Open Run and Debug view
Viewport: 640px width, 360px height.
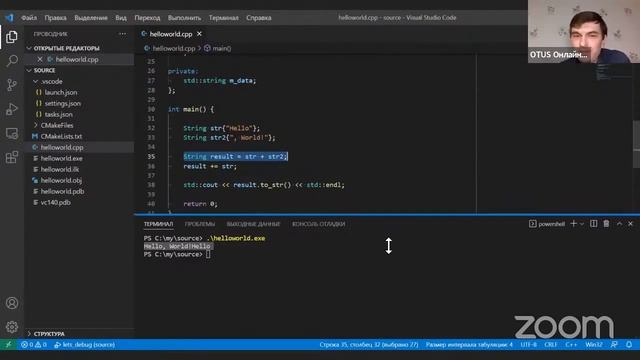coord(12,109)
